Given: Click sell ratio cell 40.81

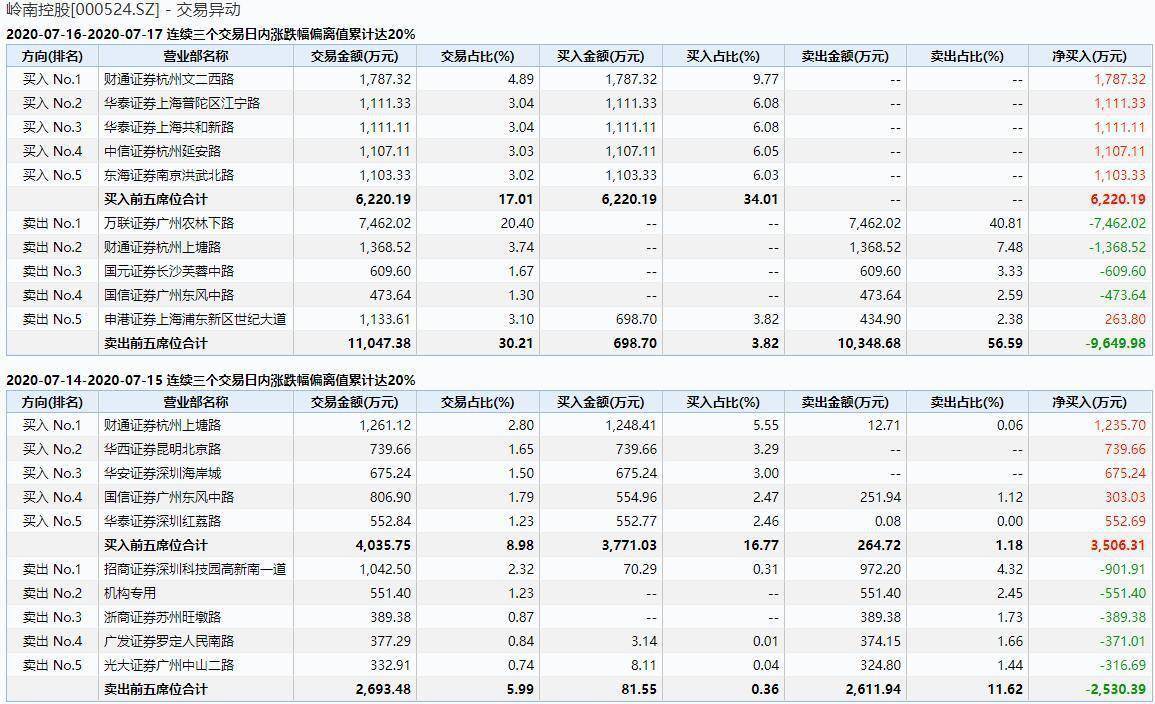Looking at the screenshot, I should pyautogui.click(x=1006, y=223).
